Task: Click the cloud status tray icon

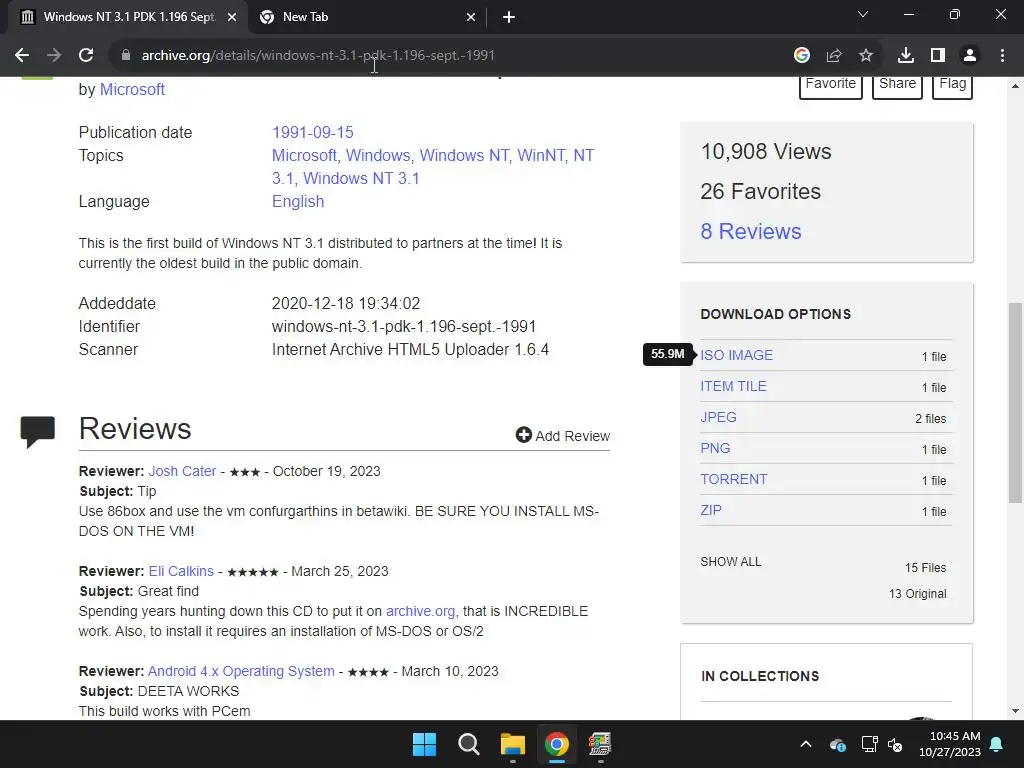Action: (838, 744)
